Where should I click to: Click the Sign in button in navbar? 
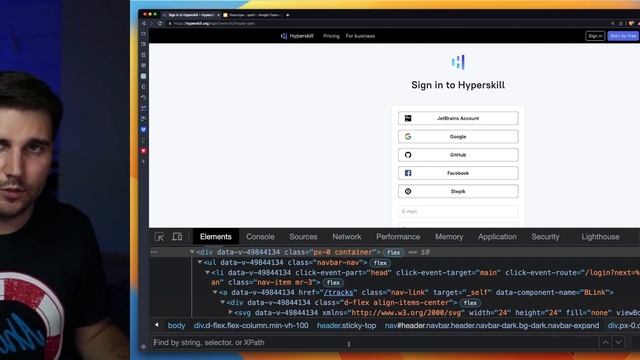tap(595, 36)
